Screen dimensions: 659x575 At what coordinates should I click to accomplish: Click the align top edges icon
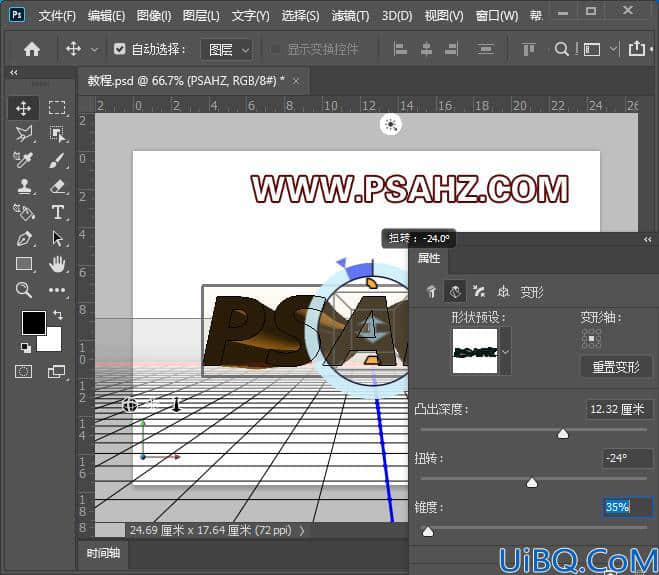pyautogui.click(x=529, y=49)
